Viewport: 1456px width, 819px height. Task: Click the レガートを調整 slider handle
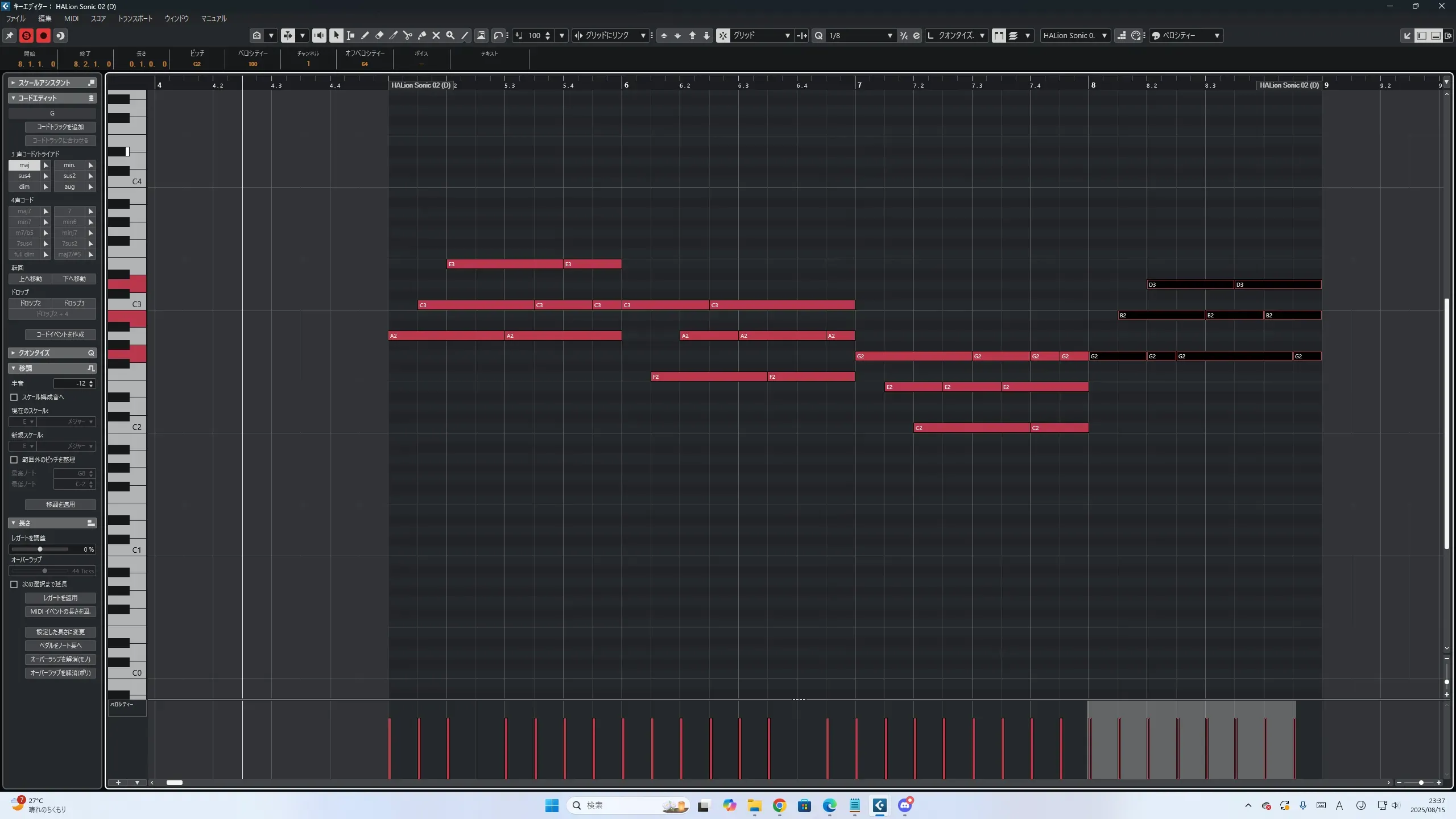click(x=40, y=549)
